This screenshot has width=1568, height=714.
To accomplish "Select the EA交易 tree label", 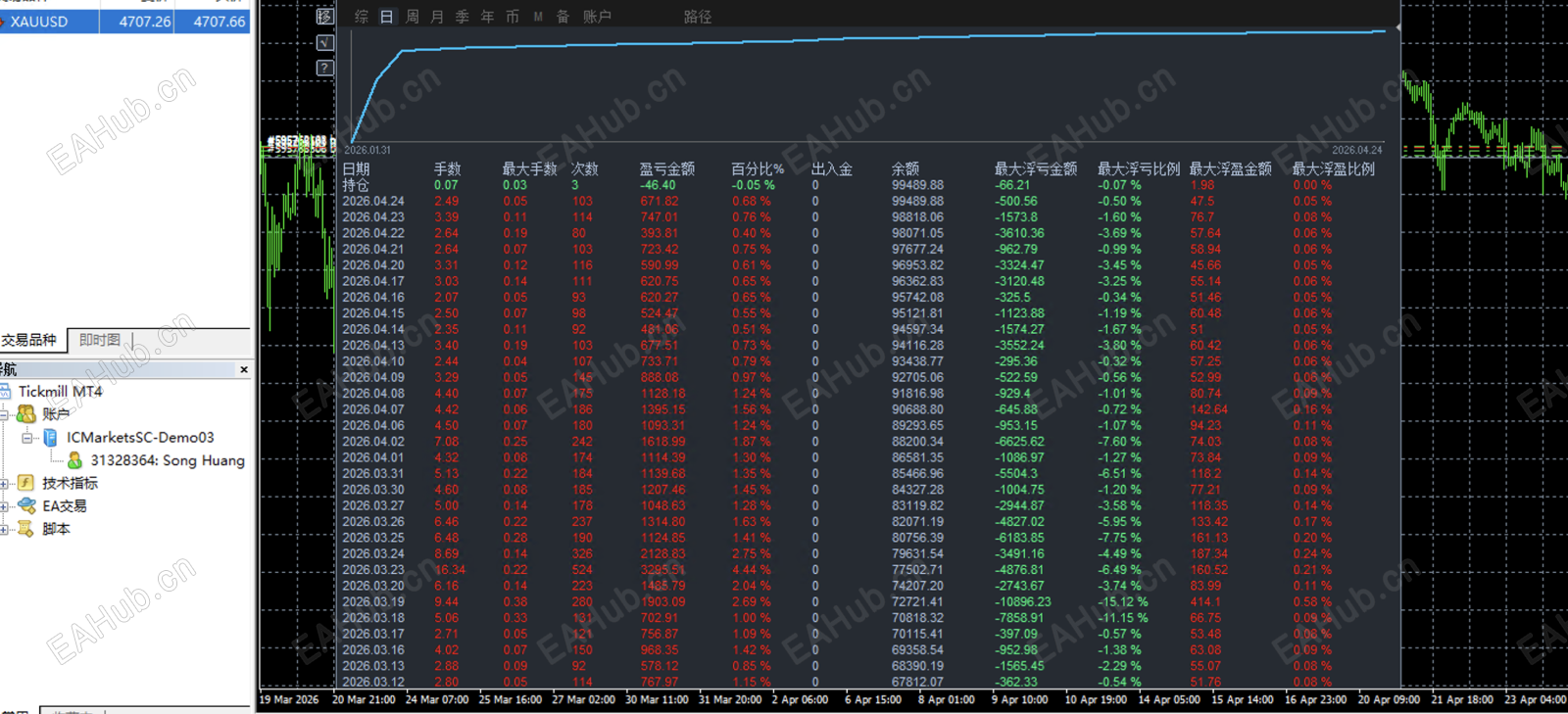I will (65, 506).
